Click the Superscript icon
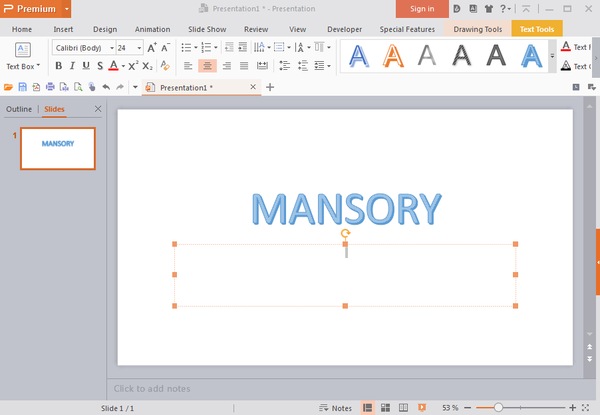The image size is (600, 415). [133, 66]
